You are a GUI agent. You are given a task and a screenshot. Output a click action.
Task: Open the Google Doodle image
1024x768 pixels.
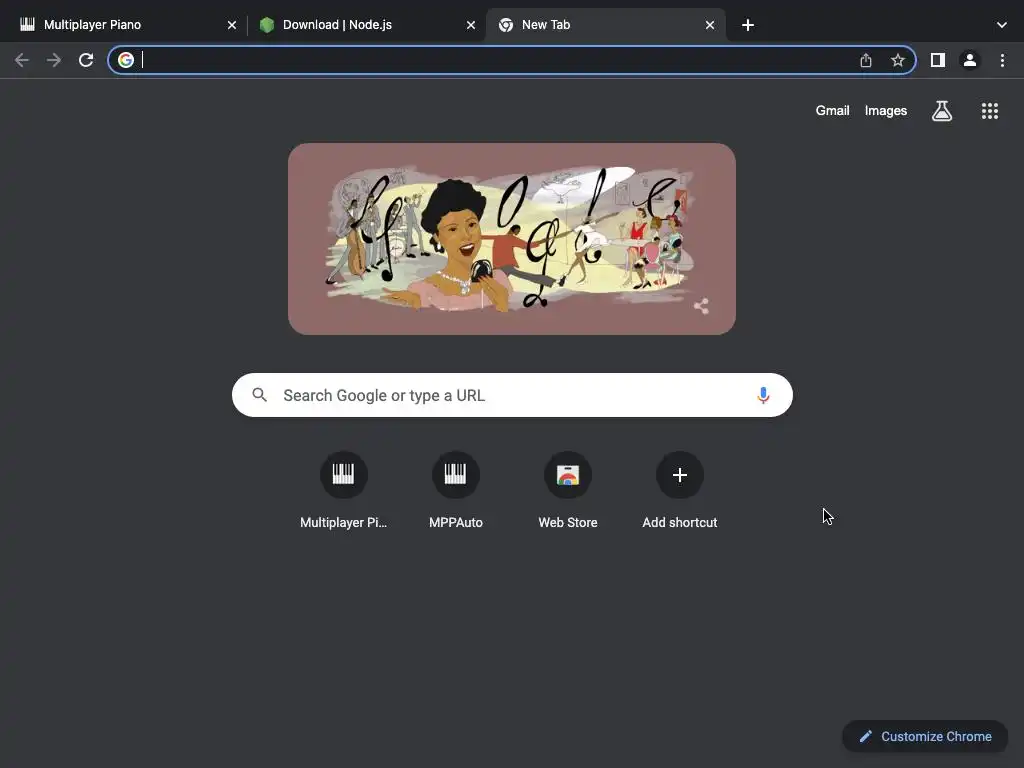512,239
